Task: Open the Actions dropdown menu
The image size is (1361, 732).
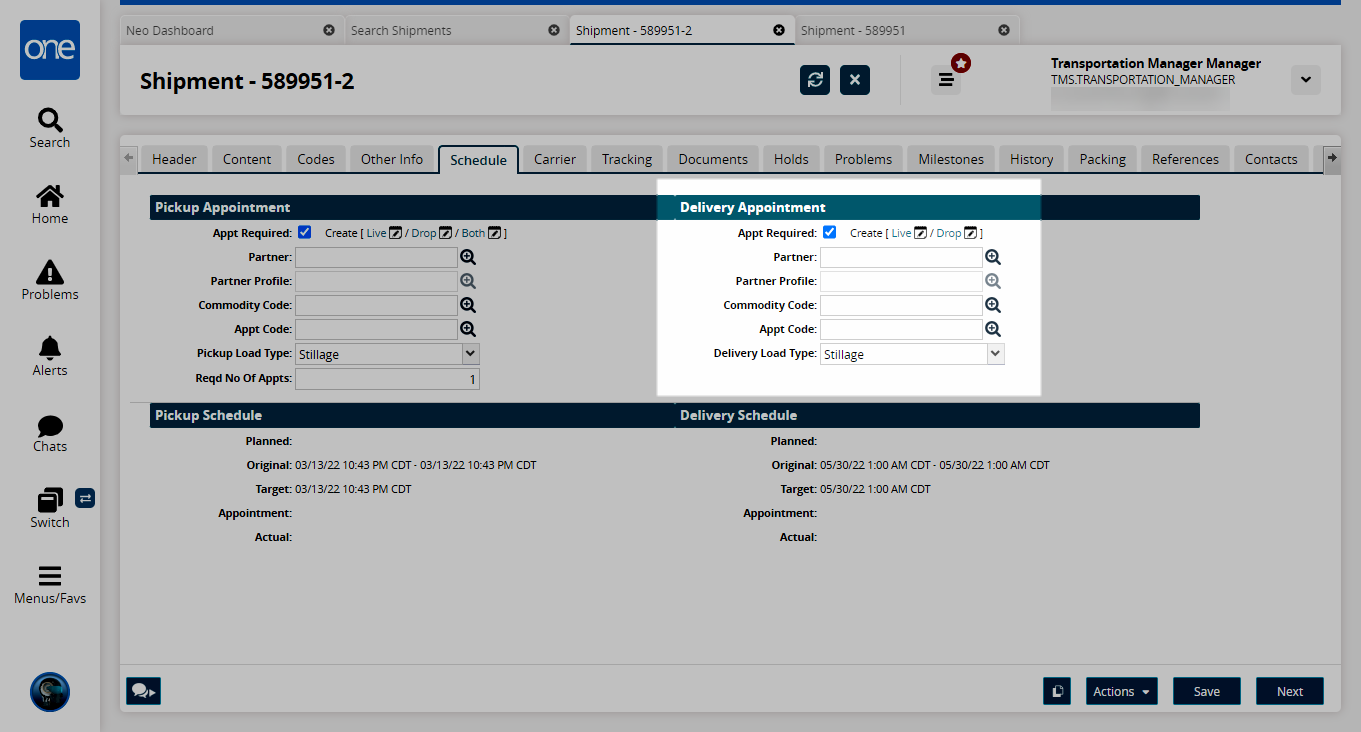Action: click(1121, 691)
